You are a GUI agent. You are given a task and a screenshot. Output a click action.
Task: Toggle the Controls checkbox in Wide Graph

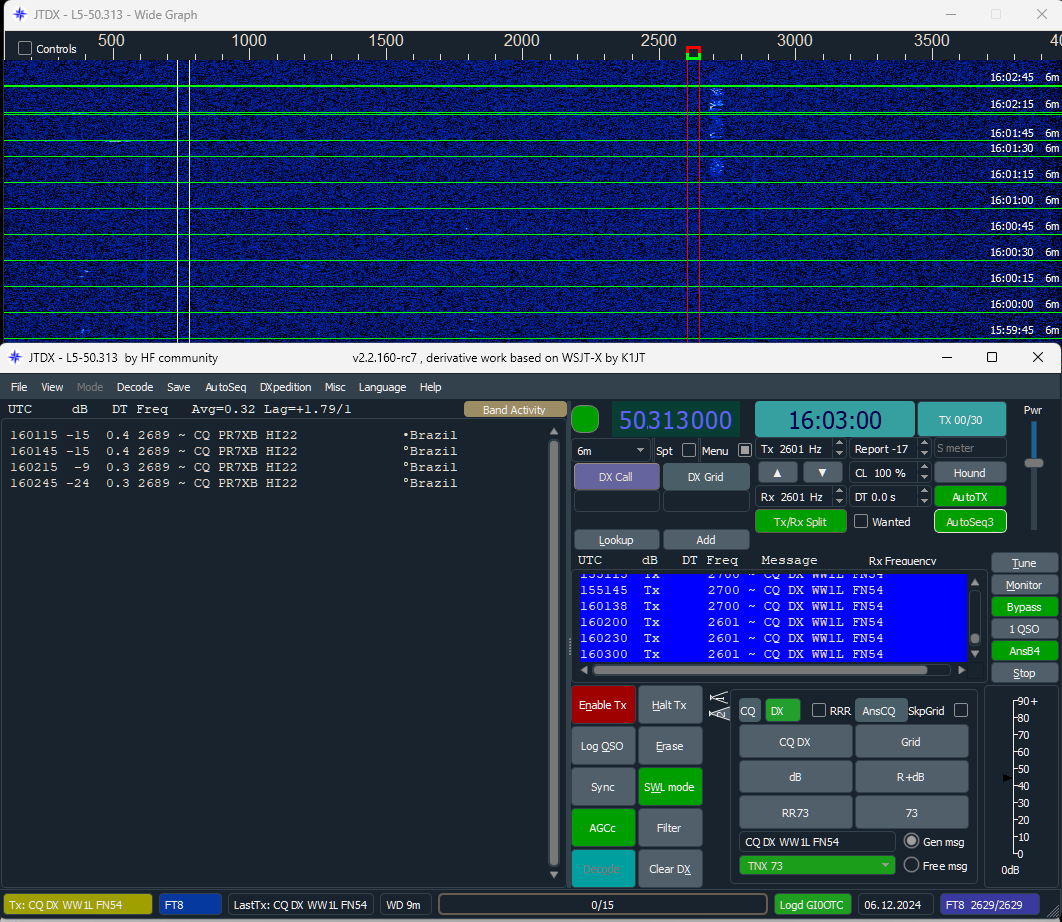(25, 48)
